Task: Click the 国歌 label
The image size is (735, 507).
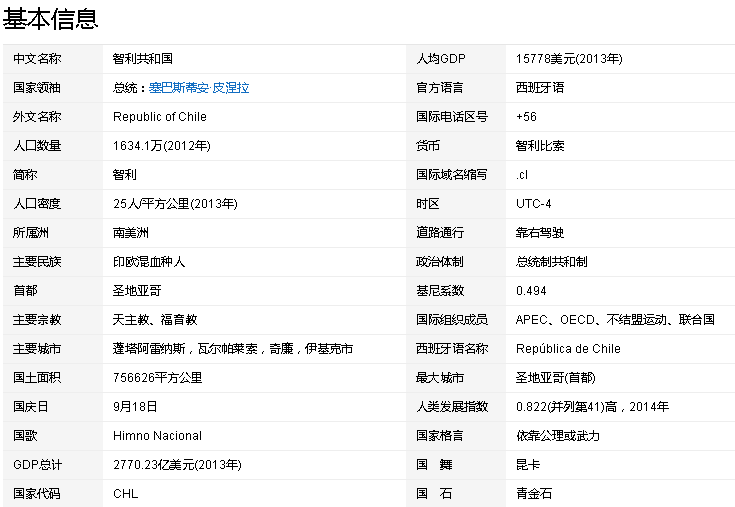Action: point(25,436)
